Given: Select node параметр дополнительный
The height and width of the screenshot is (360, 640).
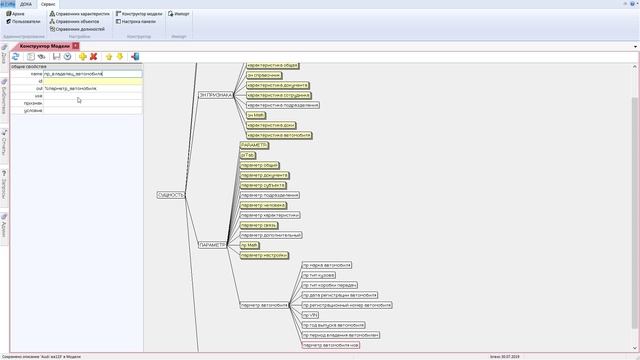Looking at the screenshot, I should pyautogui.click(x=271, y=235).
